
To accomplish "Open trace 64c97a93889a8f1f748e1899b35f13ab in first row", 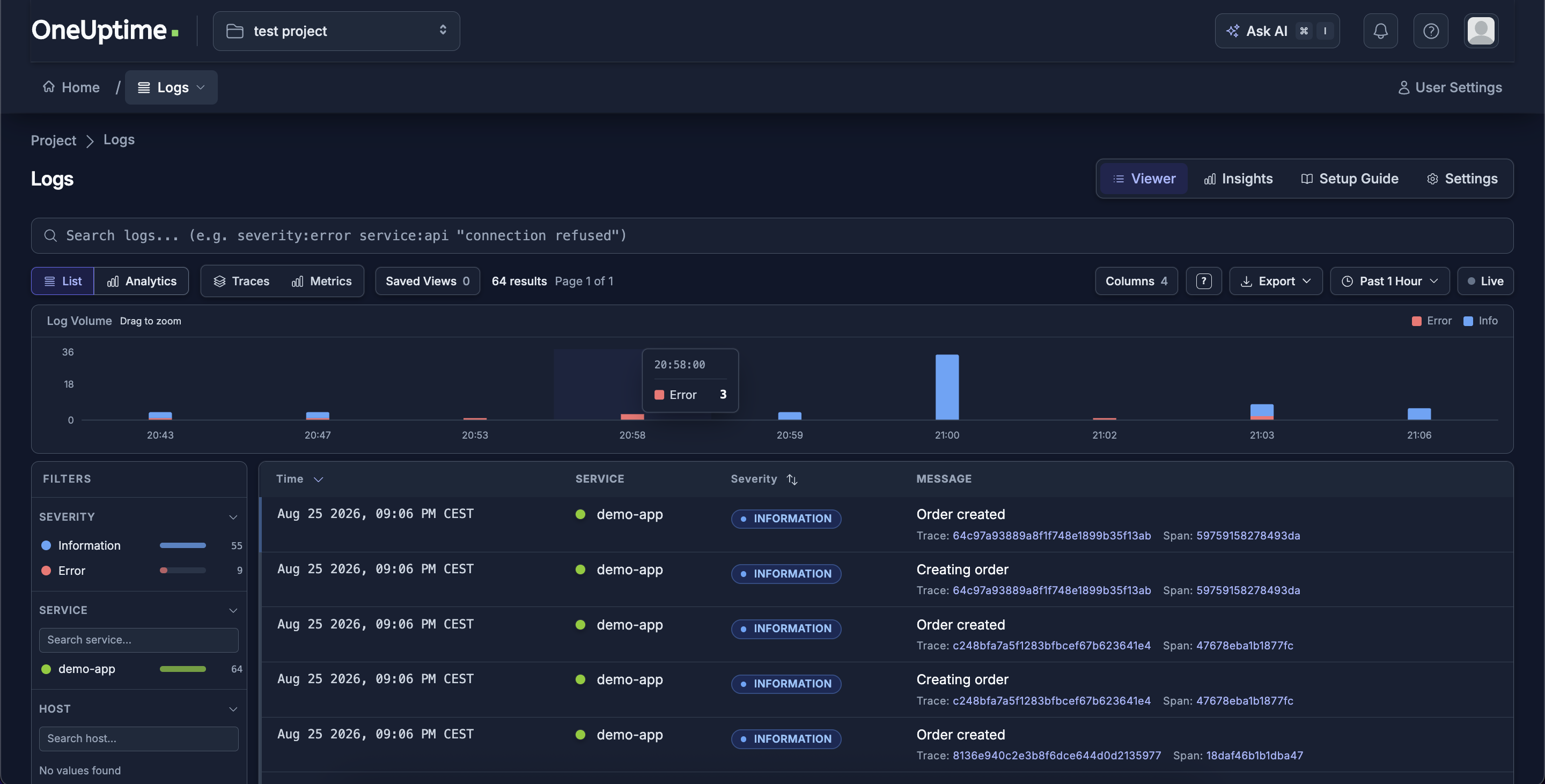I will [x=1051, y=536].
